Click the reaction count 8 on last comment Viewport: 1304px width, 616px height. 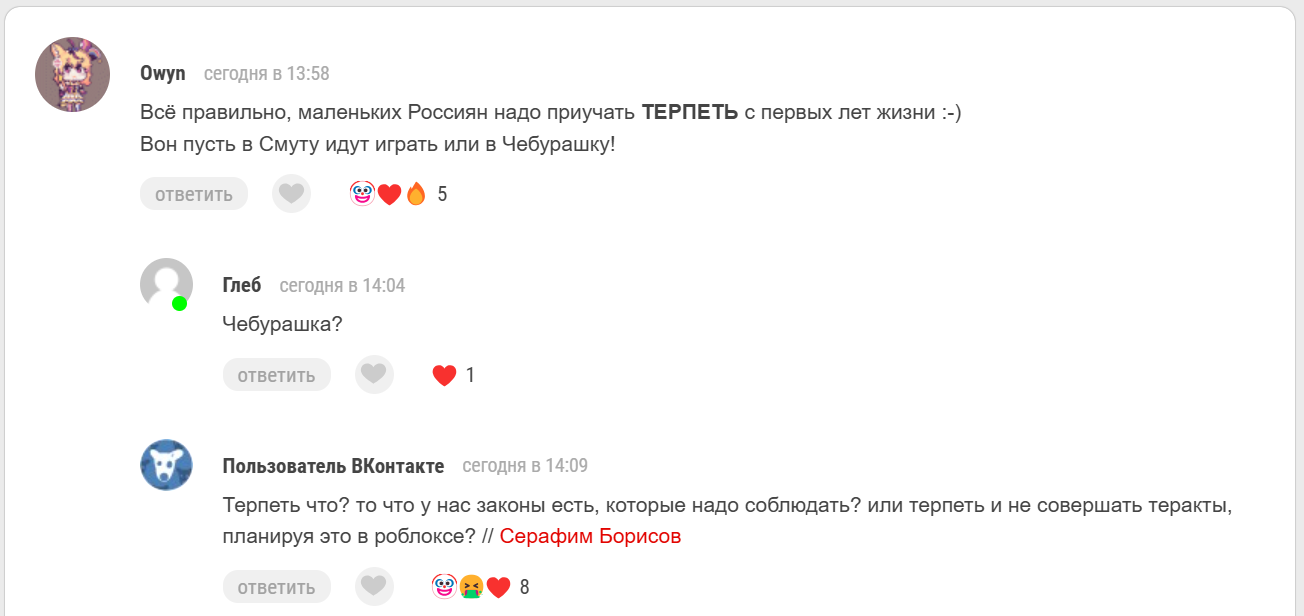pyautogui.click(x=524, y=587)
